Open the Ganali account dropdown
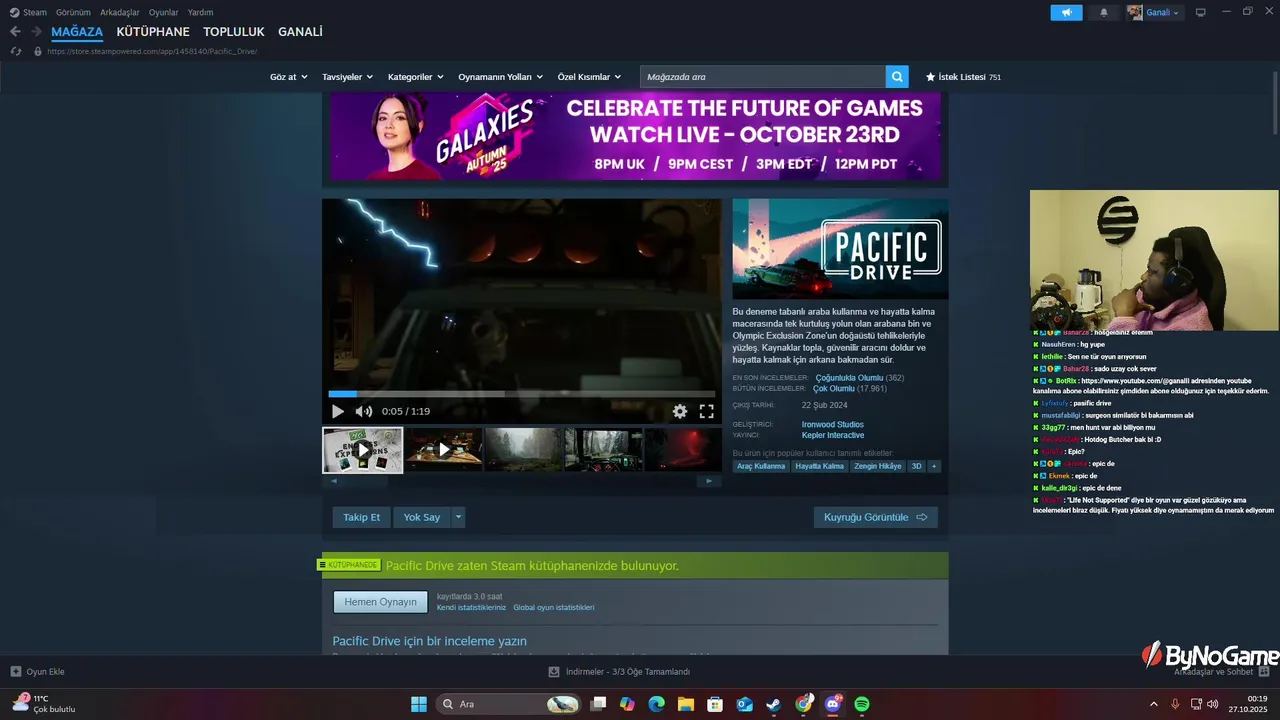The height and width of the screenshot is (720, 1280). pyautogui.click(x=1154, y=12)
